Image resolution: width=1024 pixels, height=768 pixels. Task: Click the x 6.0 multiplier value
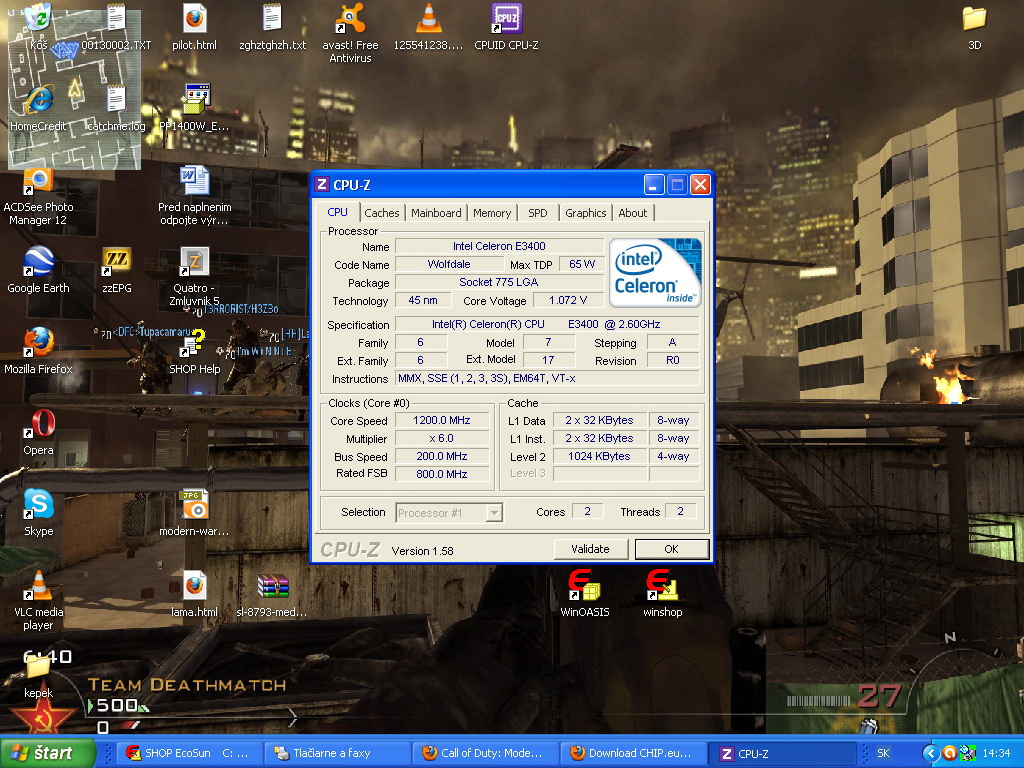(442, 438)
